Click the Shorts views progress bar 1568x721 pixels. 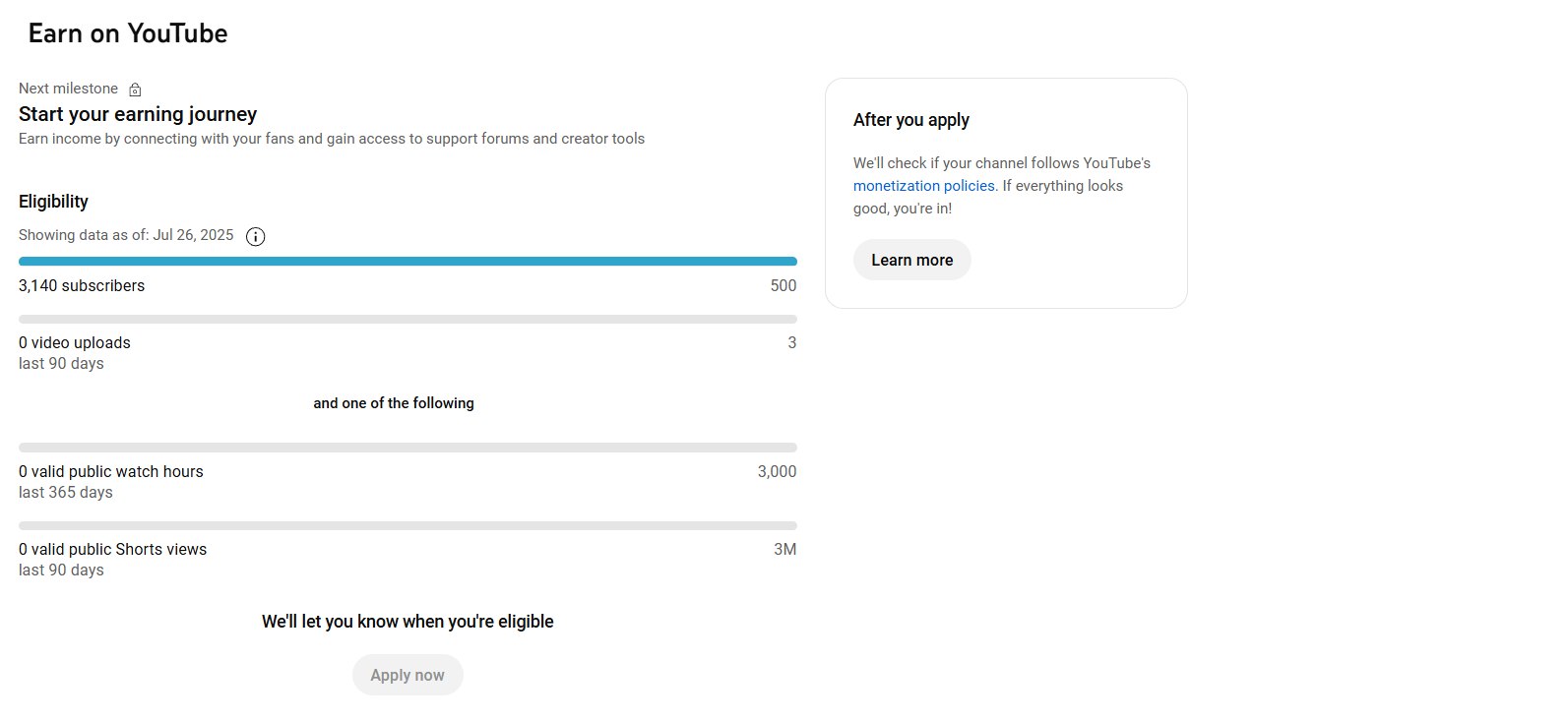pos(408,525)
